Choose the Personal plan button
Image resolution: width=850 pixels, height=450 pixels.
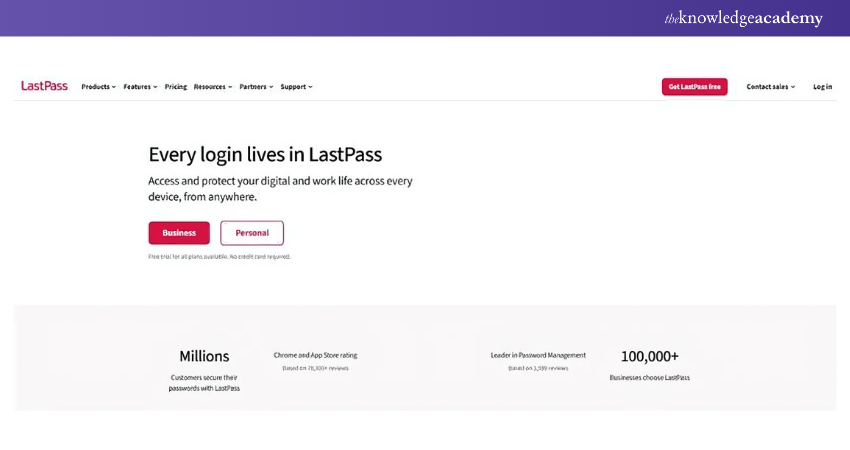(252, 233)
